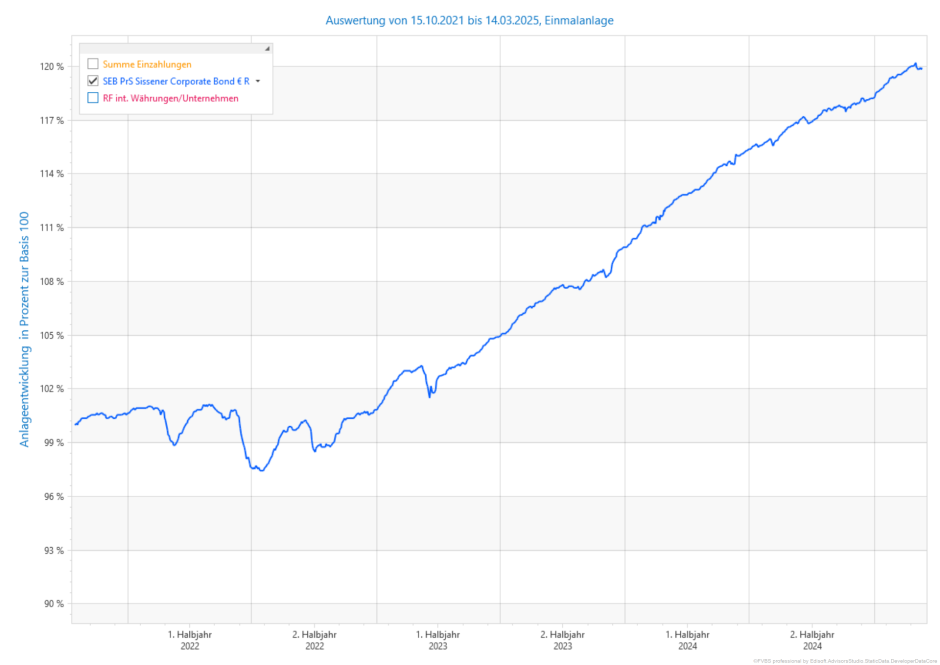Viewport: 940px width, 665px height.
Task: Click the blue line's peak near 120 %
Action: 914,64
